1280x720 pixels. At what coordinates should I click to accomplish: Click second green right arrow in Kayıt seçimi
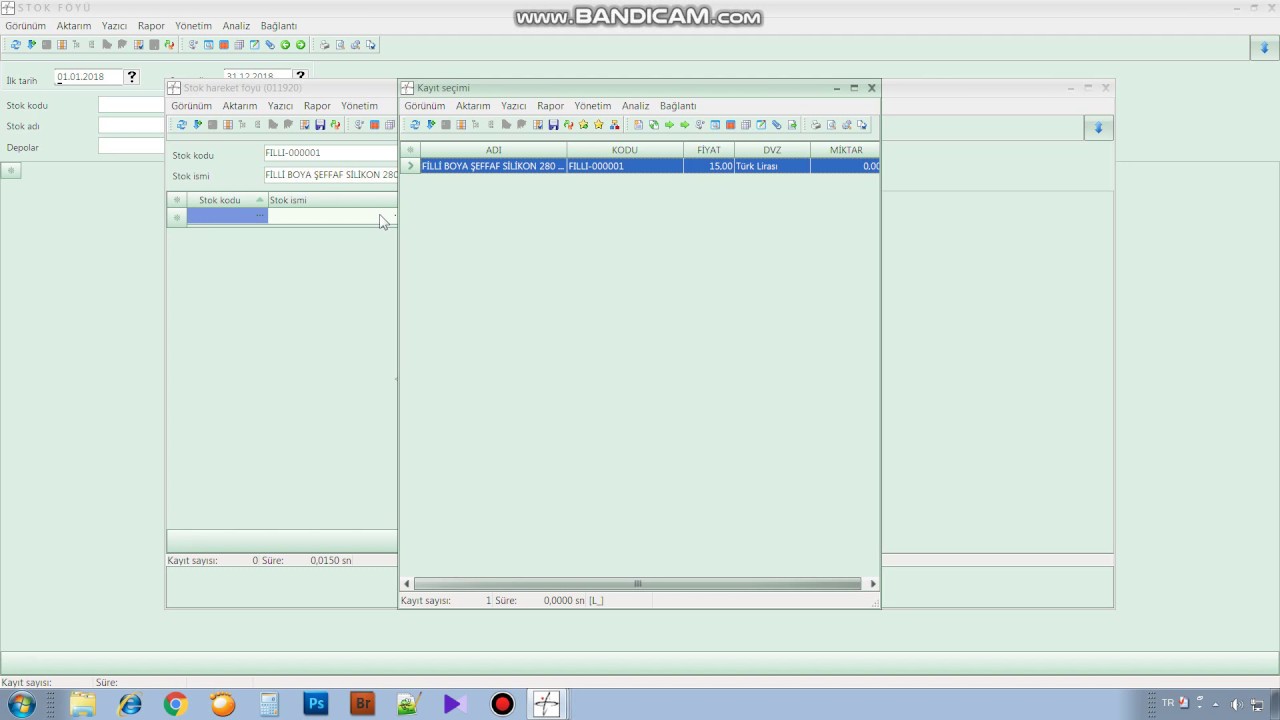click(685, 125)
